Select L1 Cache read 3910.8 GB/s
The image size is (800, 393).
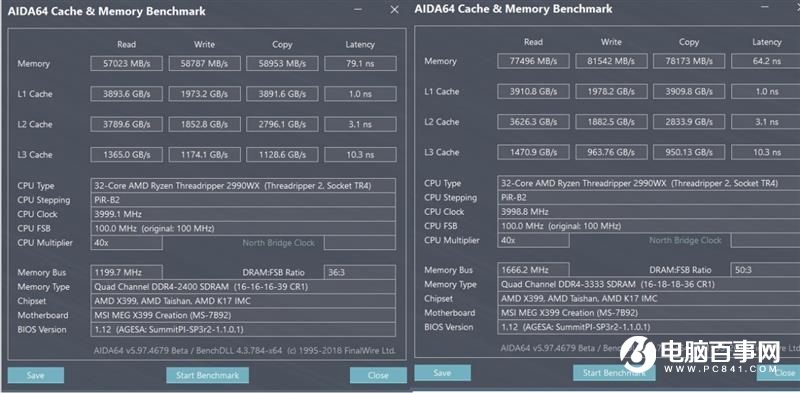[534, 91]
